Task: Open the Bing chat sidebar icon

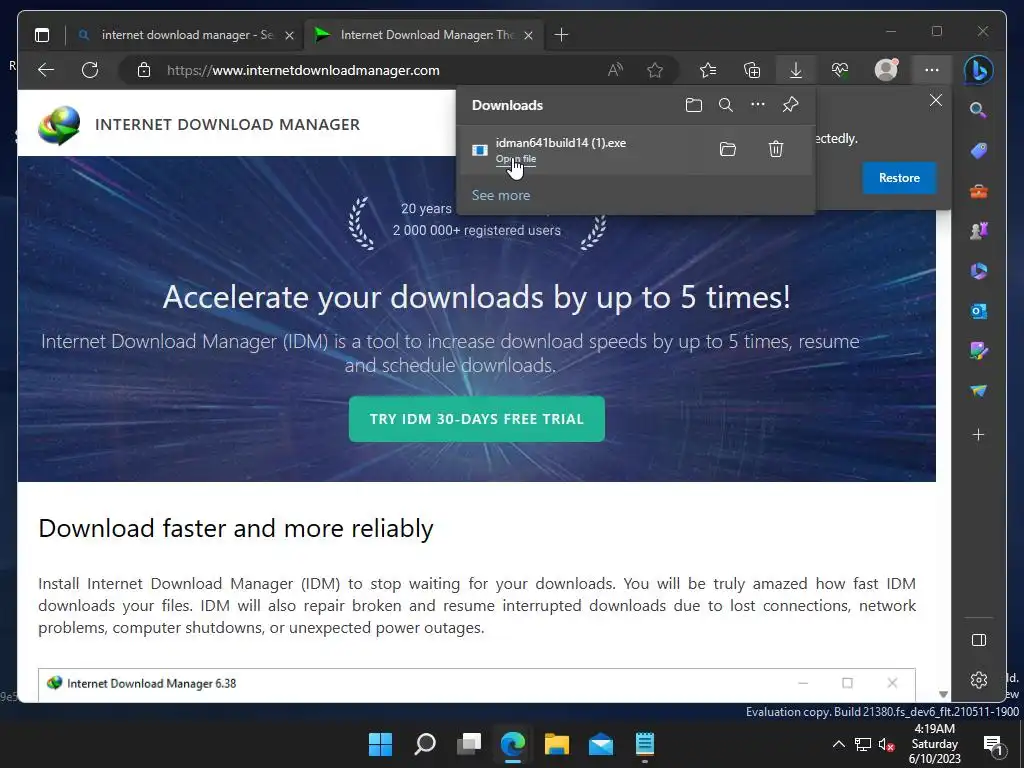Action: tap(978, 70)
